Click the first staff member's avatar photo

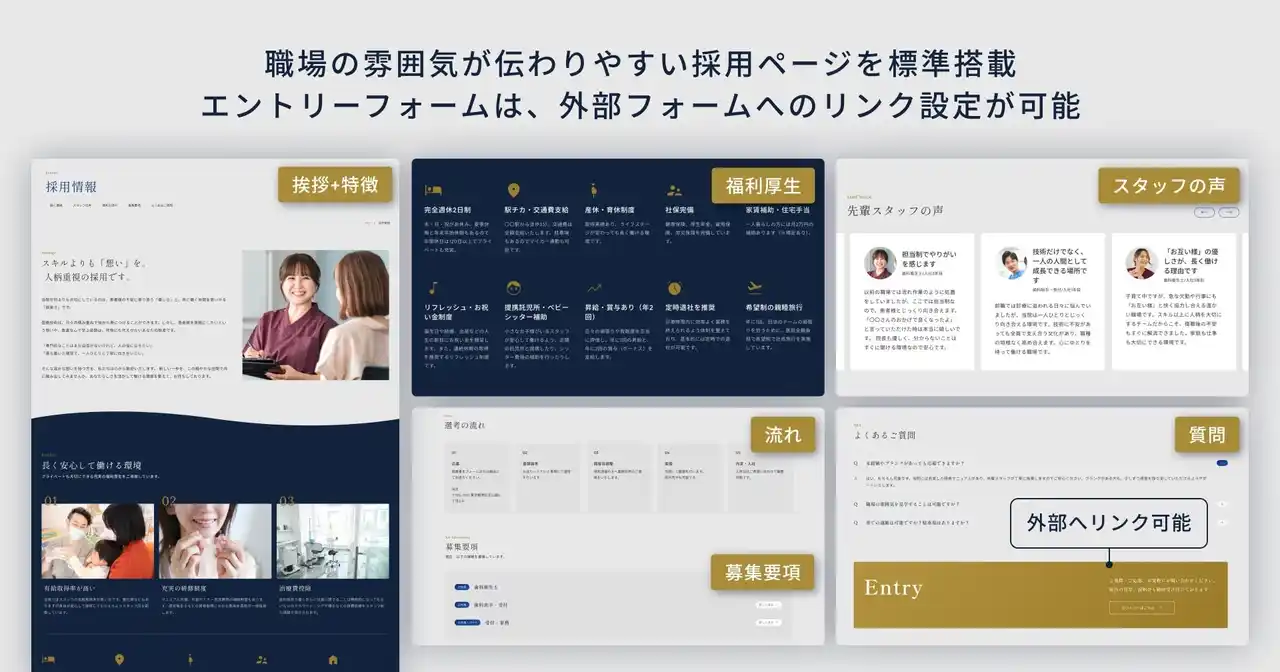880,263
